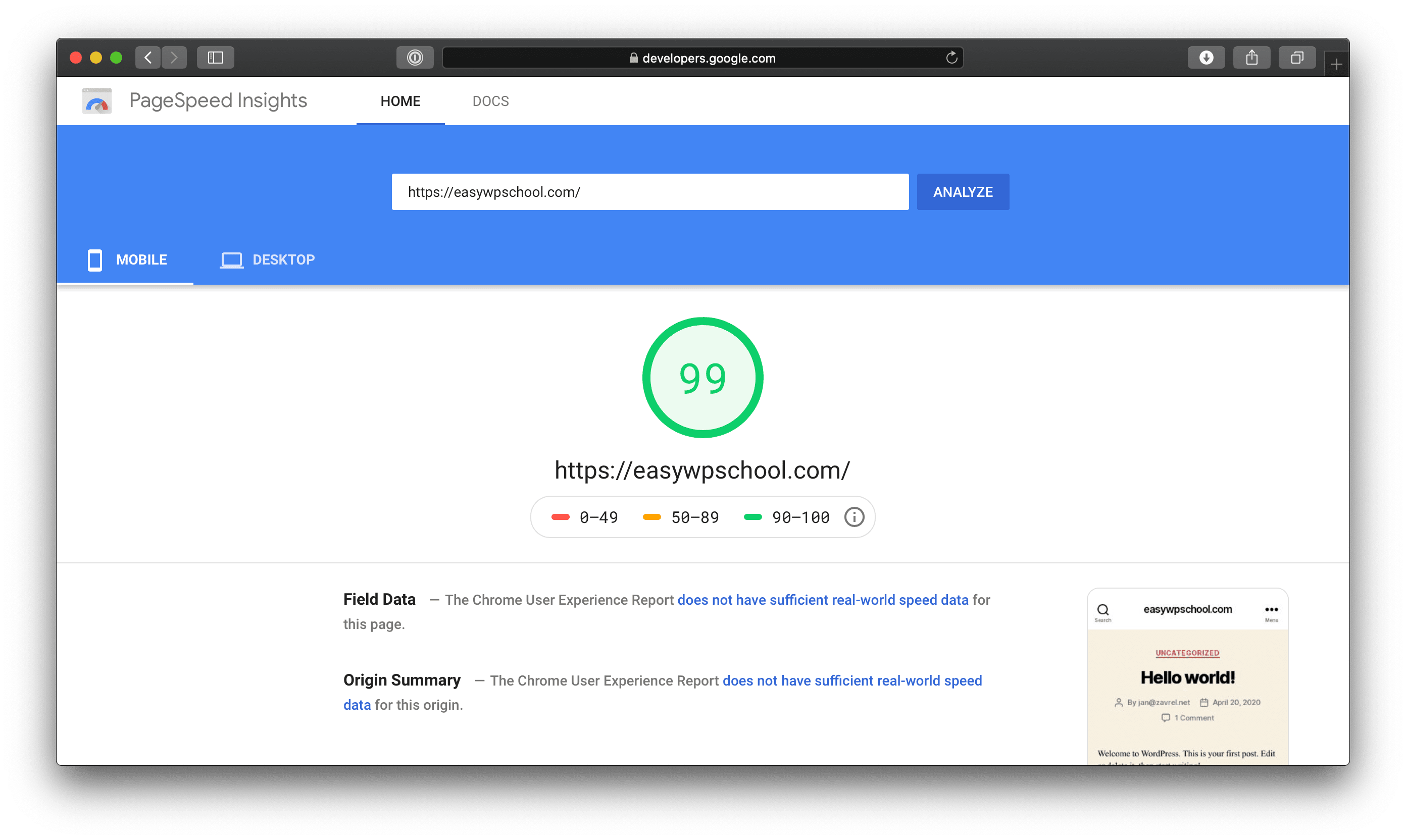Click the desktop laptop icon
The width and height of the screenshot is (1406, 840).
point(232,260)
